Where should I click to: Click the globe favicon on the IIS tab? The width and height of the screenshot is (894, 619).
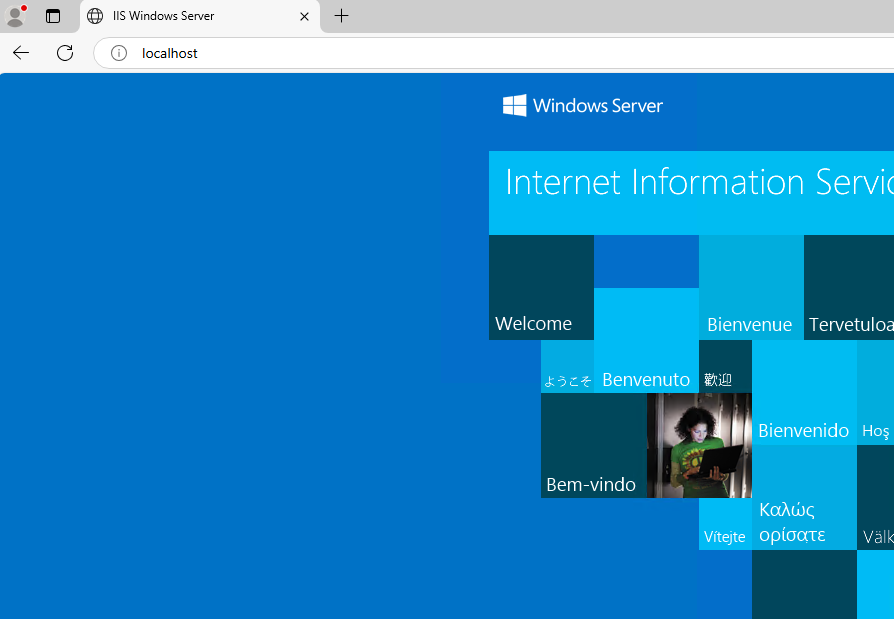click(x=95, y=16)
